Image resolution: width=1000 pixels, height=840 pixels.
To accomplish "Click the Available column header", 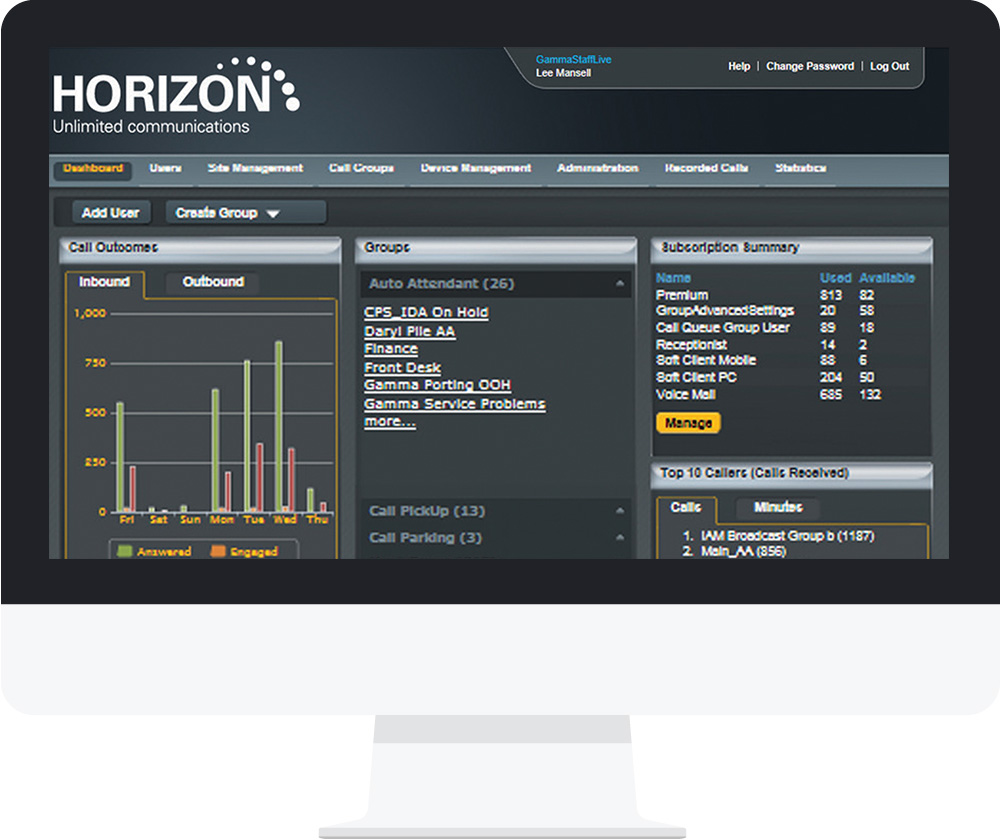I will 887,278.
